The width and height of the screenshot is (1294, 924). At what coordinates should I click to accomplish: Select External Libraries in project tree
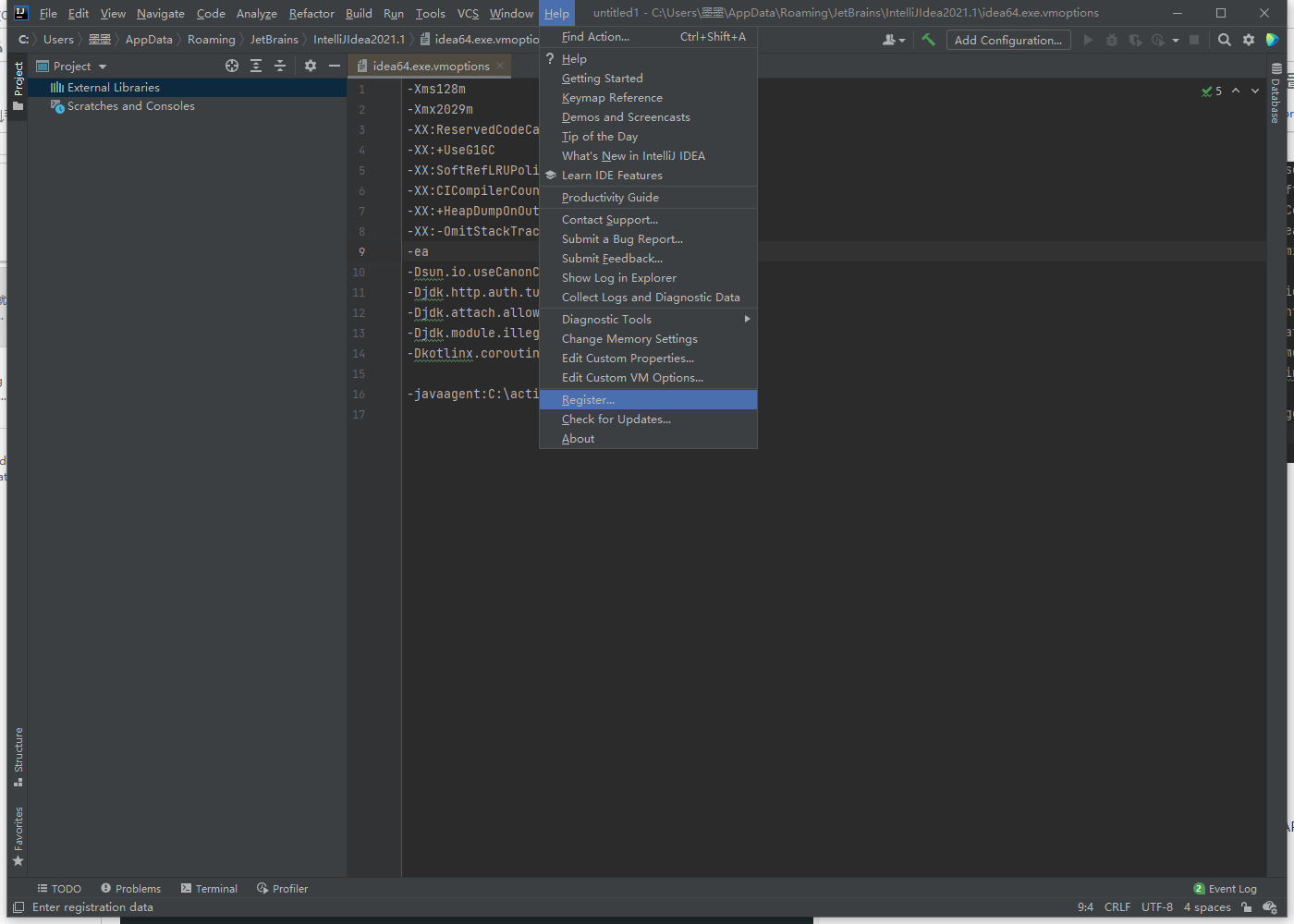tap(113, 87)
